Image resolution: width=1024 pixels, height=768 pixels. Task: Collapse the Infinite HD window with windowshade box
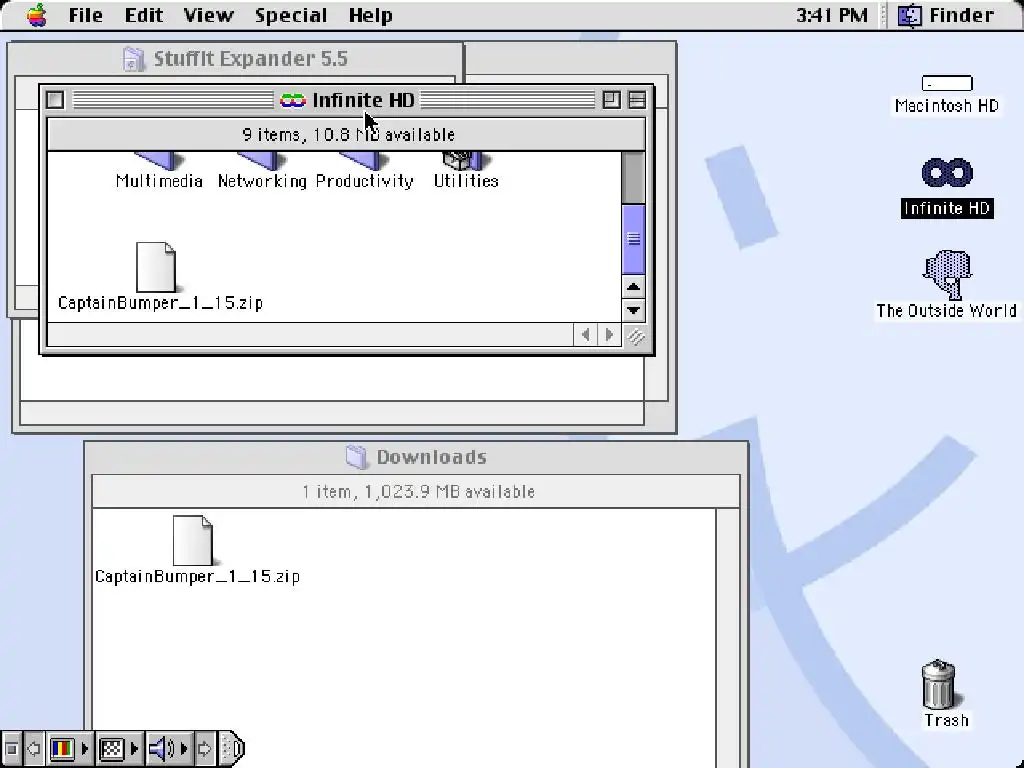click(x=637, y=100)
